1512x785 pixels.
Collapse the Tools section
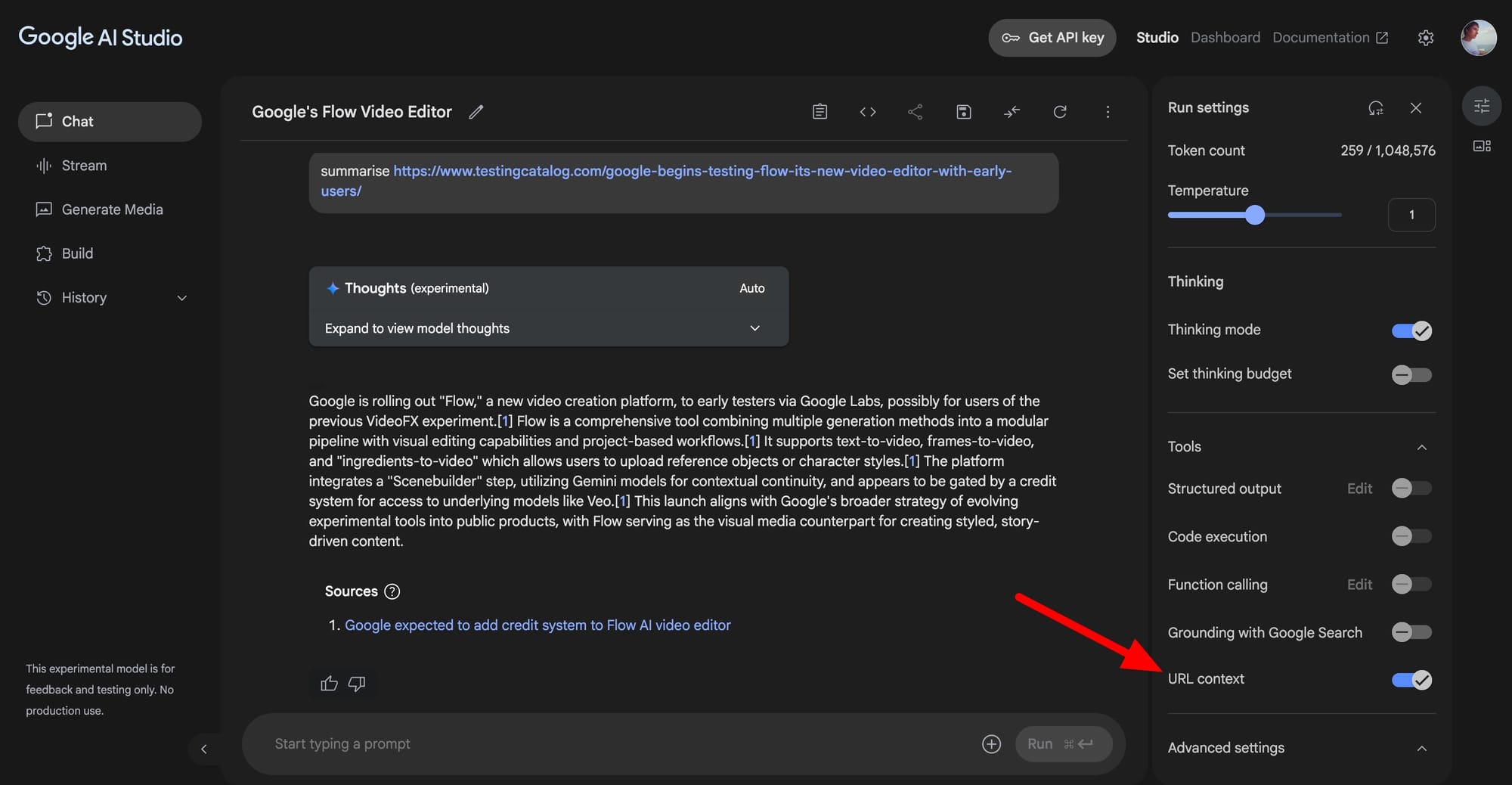pyautogui.click(x=1421, y=447)
